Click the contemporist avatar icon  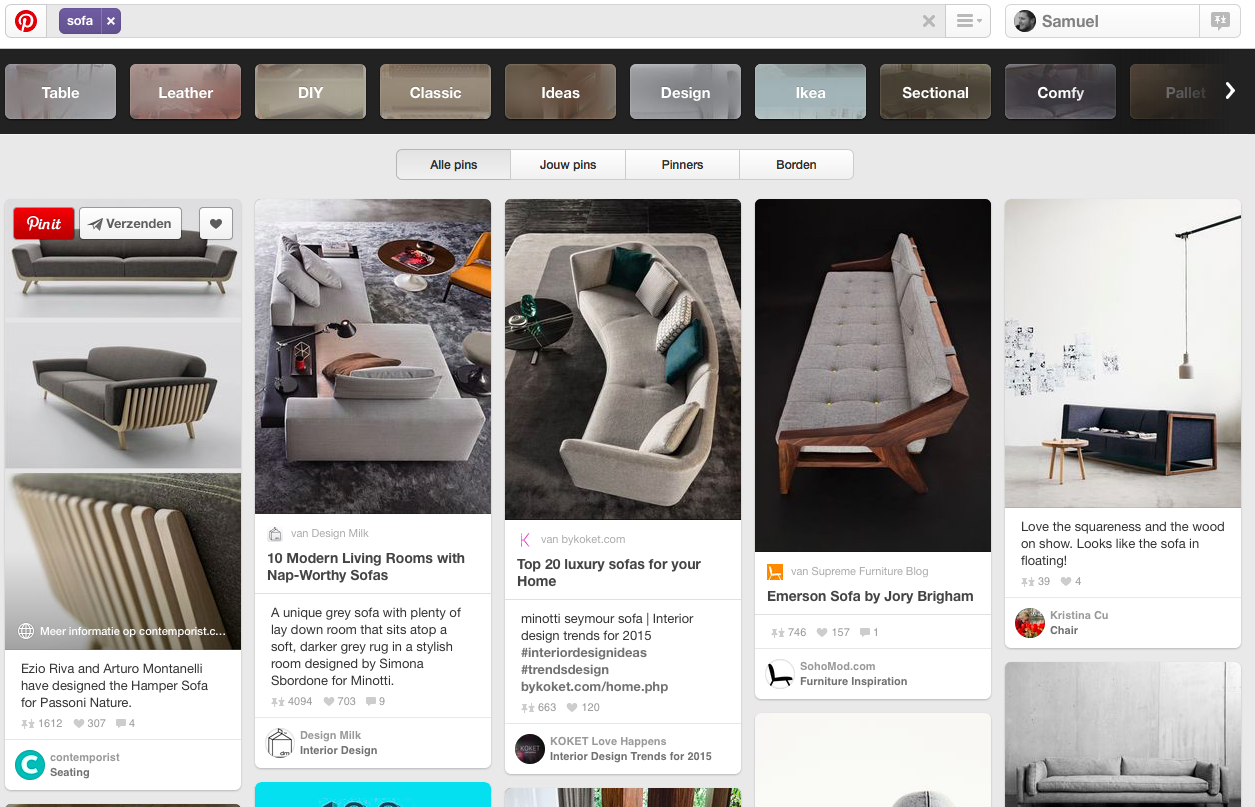coord(30,765)
